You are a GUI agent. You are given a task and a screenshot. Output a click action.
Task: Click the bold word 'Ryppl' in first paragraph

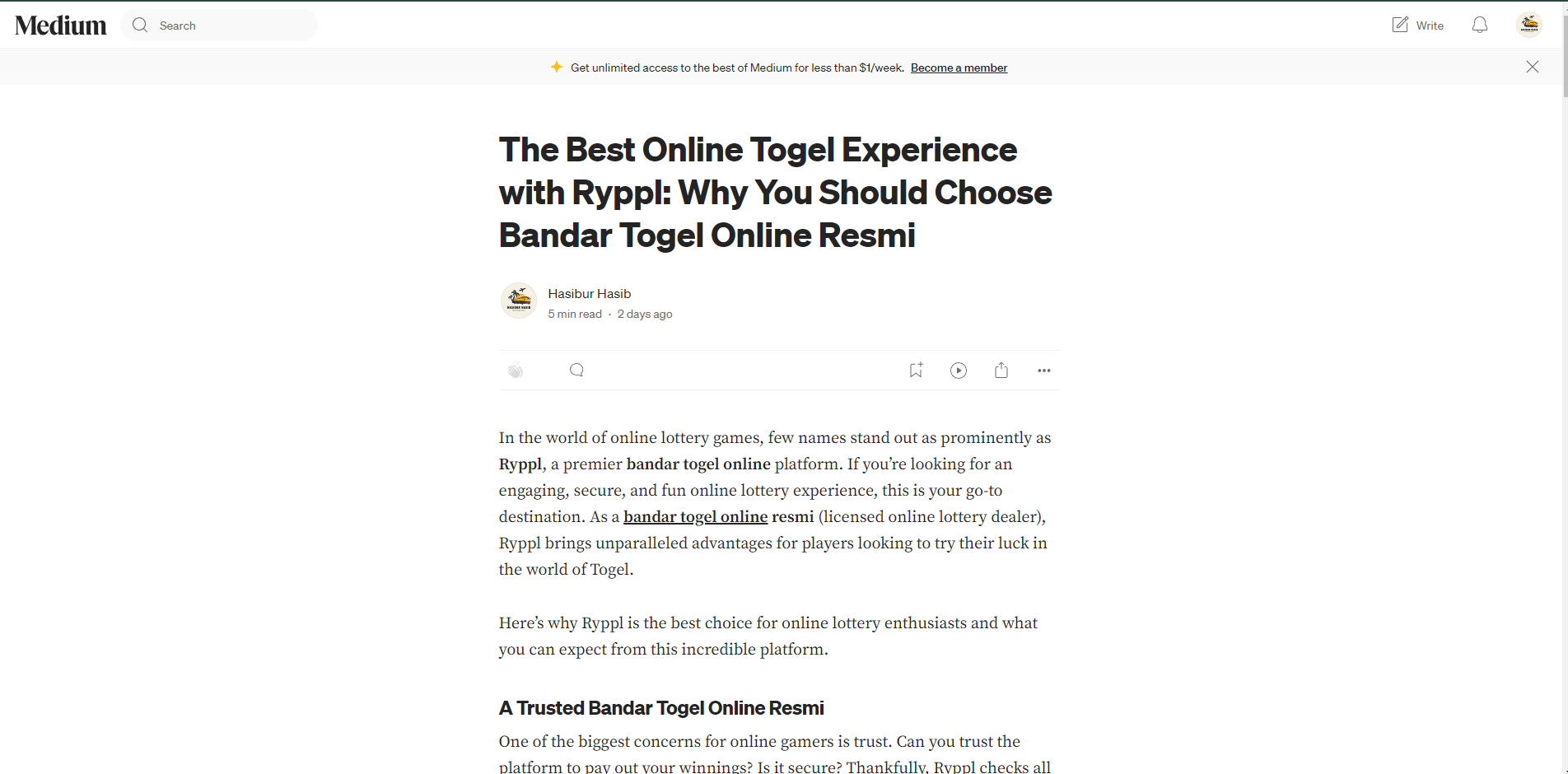[520, 464]
